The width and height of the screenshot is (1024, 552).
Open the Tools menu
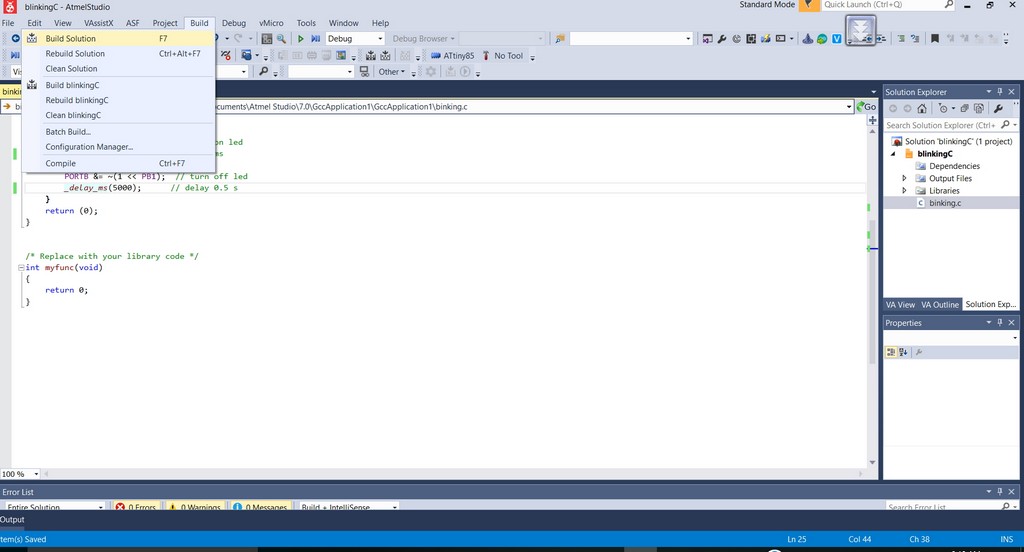pos(306,23)
